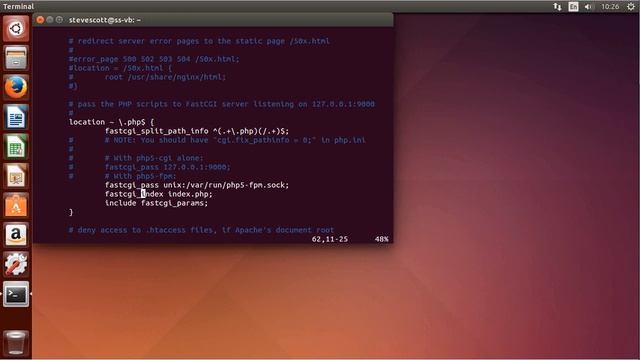Close the terminal window

pyautogui.click(x=40, y=20)
